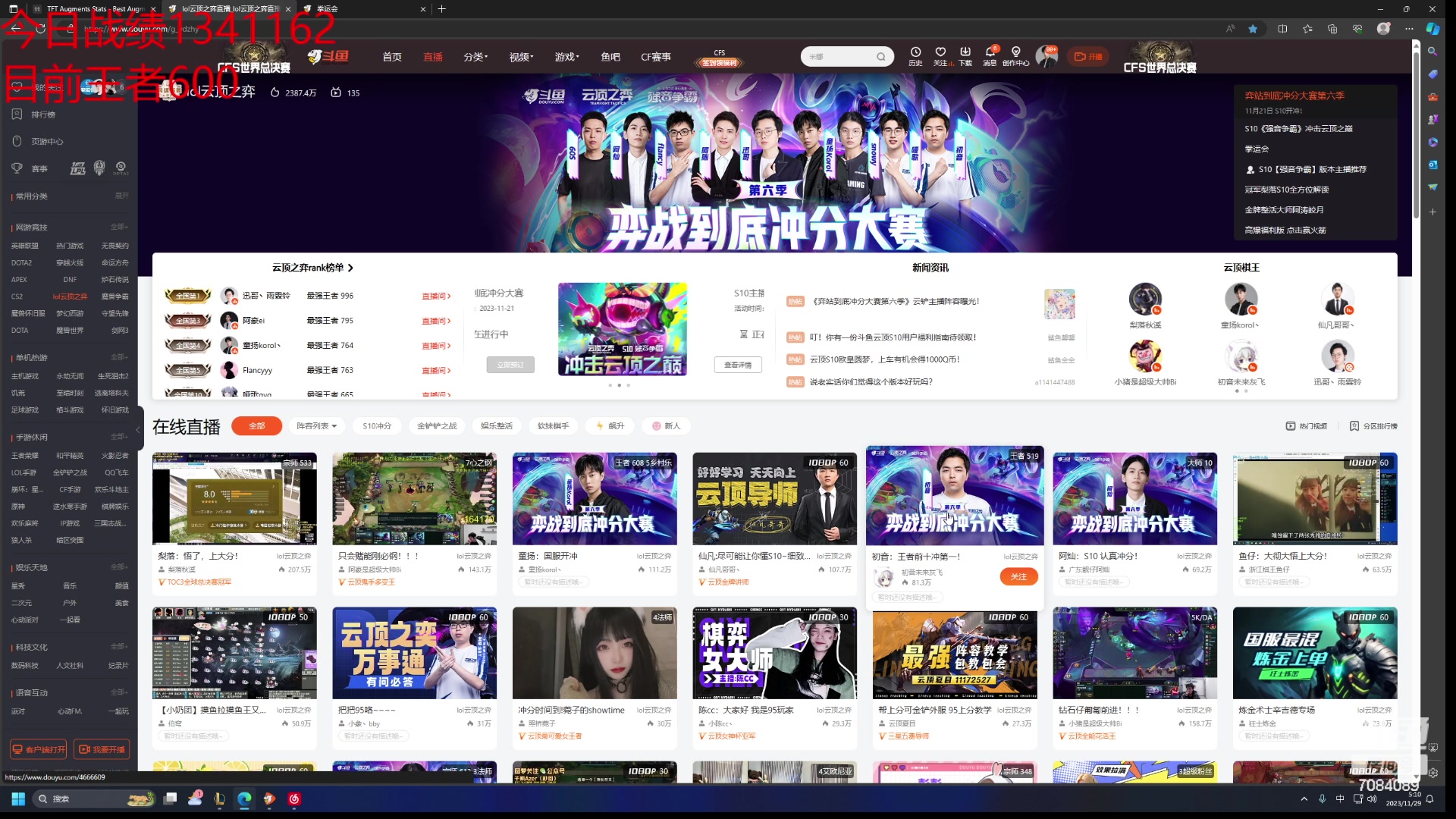1456x819 pixels.
Task: Expand 云顶之弈rank榜单 chevron
Action: click(x=350, y=268)
